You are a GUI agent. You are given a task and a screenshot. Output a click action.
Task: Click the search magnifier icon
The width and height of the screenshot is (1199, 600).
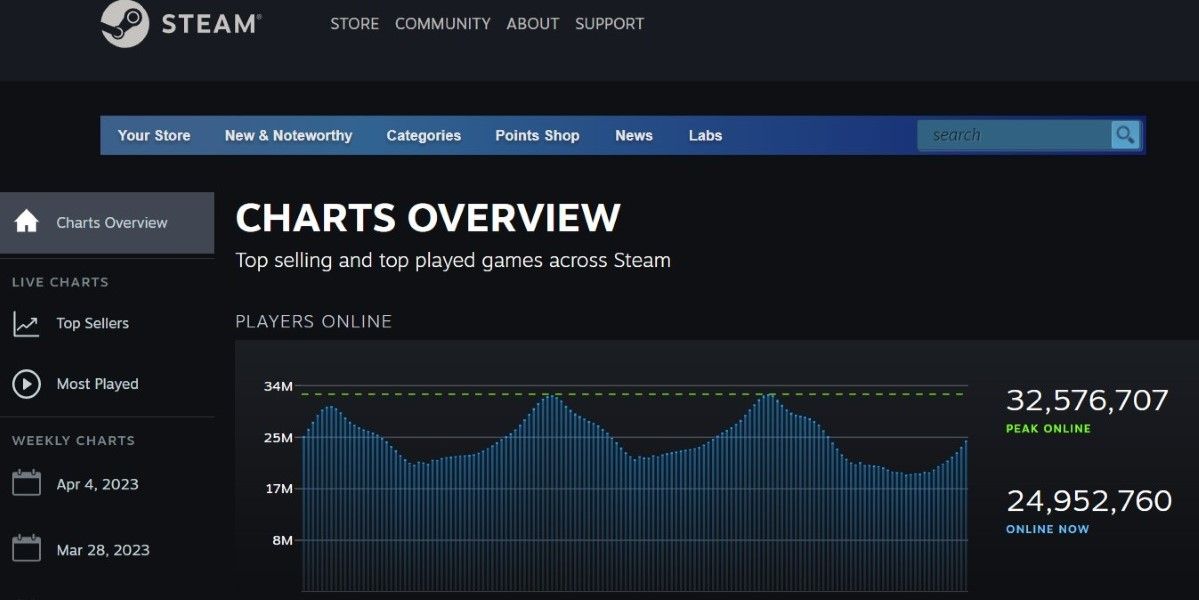[x=1125, y=135]
